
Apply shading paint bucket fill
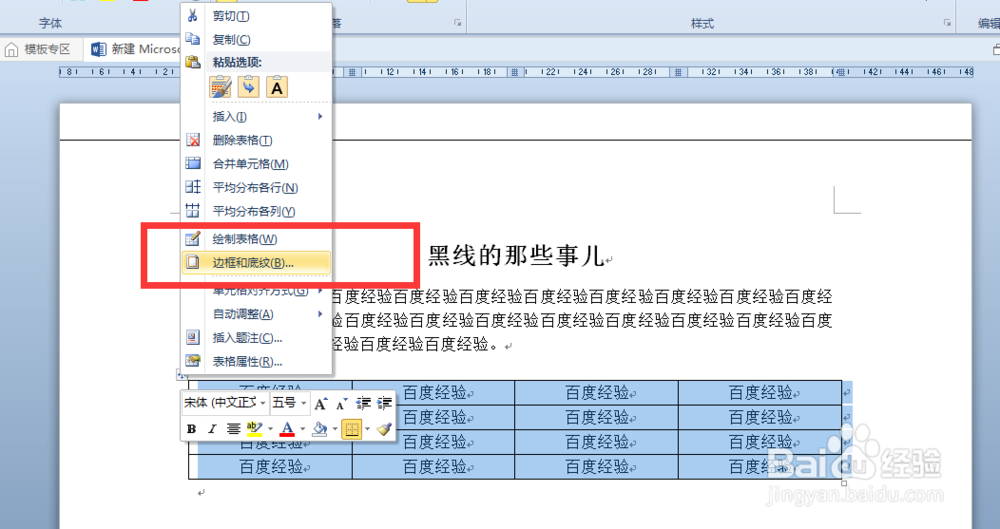coord(320,429)
